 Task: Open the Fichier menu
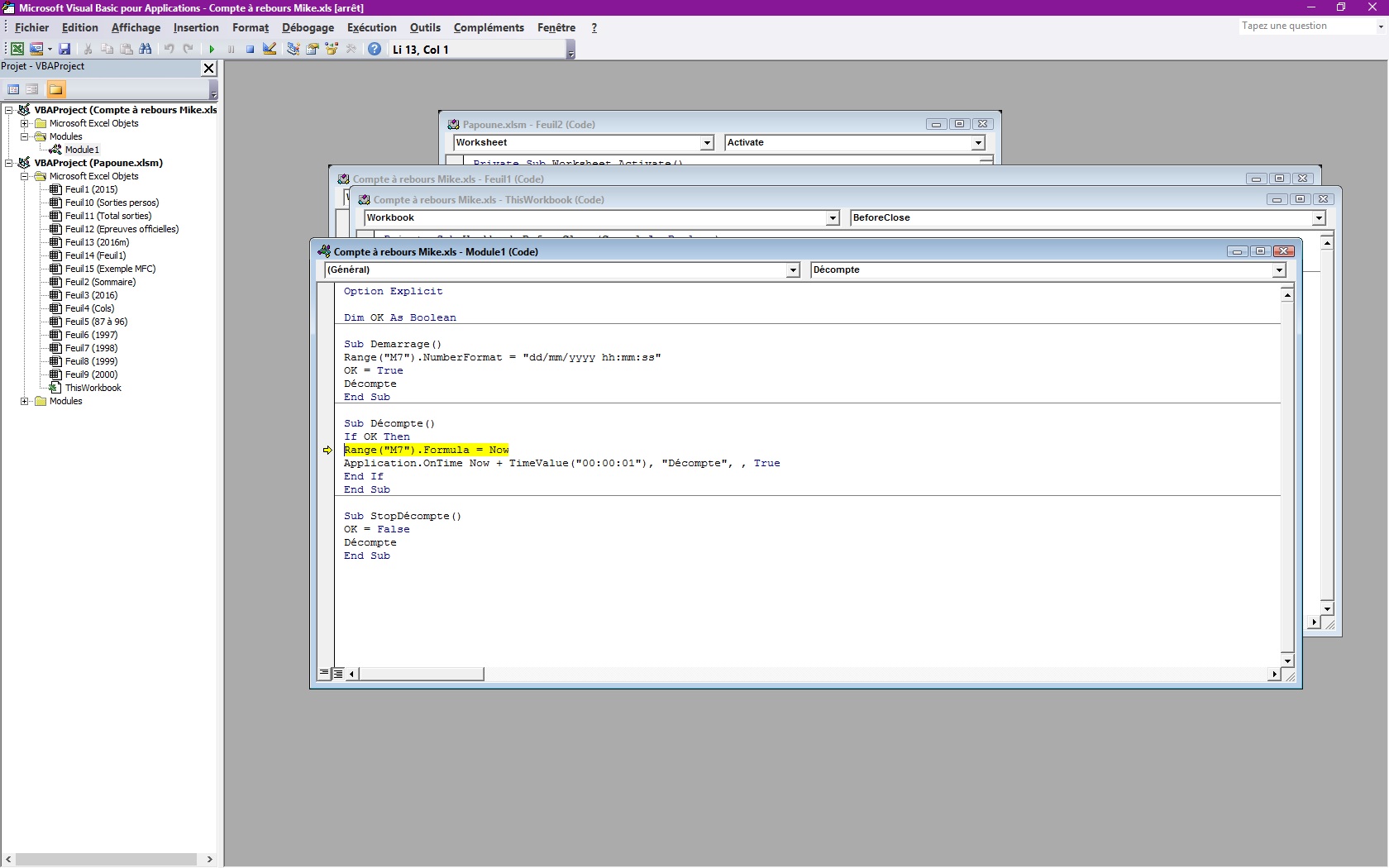(32, 27)
